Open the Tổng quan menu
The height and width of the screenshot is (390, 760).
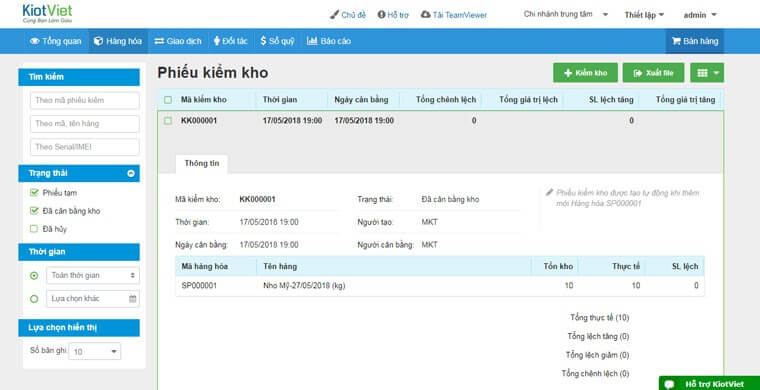click(x=55, y=41)
